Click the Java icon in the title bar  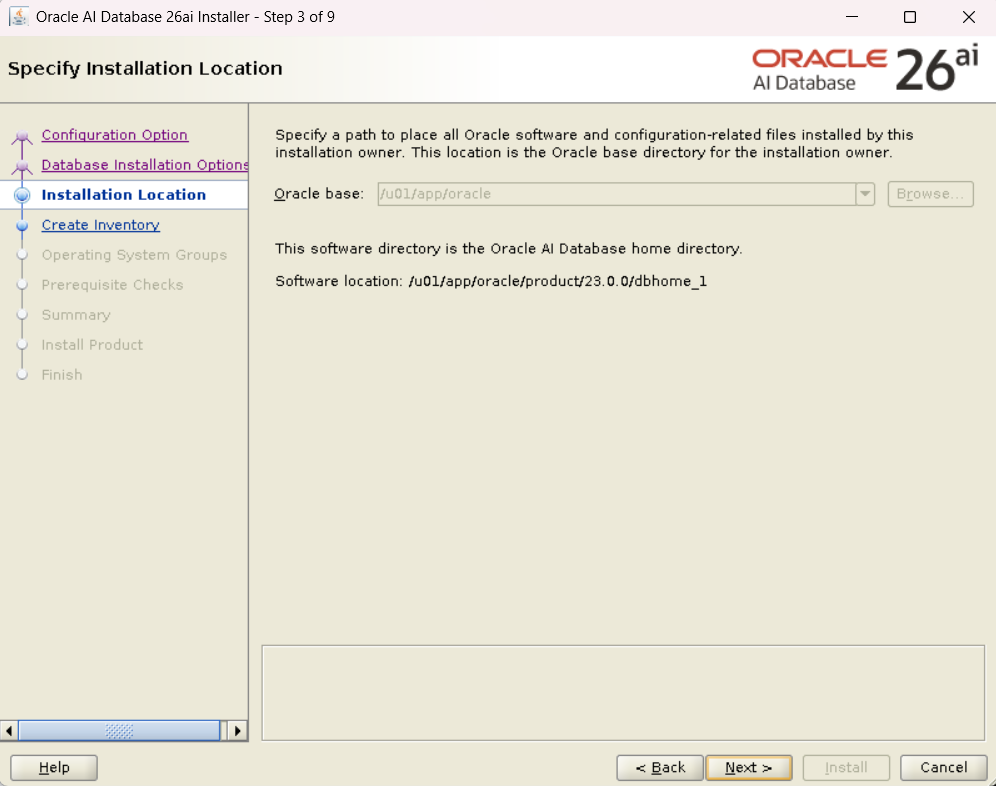18,17
